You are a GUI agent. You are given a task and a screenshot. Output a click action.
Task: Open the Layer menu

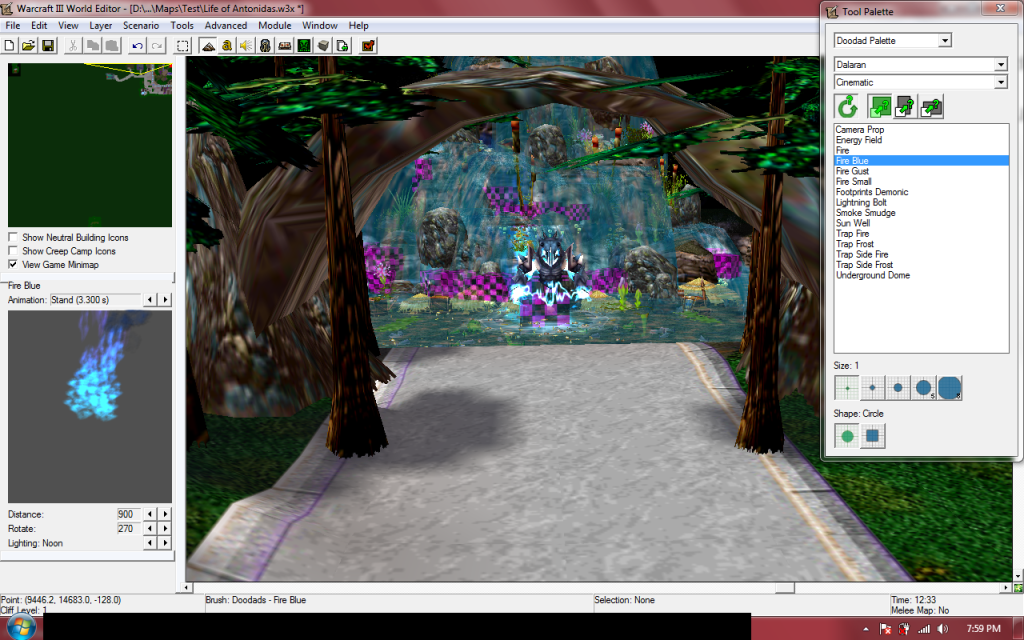click(101, 25)
